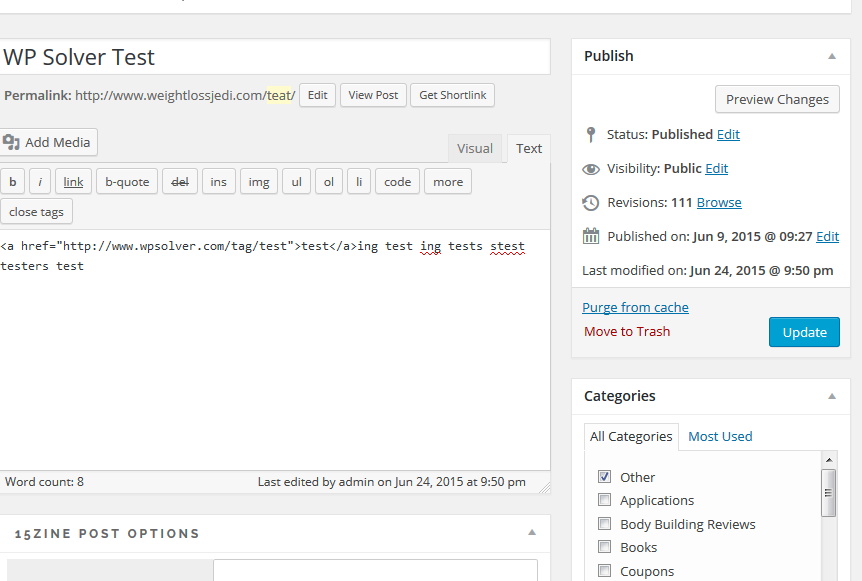Screen dimensions: 862x581
Task: Click the word 'testers' in editor
Action: (25, 266)
